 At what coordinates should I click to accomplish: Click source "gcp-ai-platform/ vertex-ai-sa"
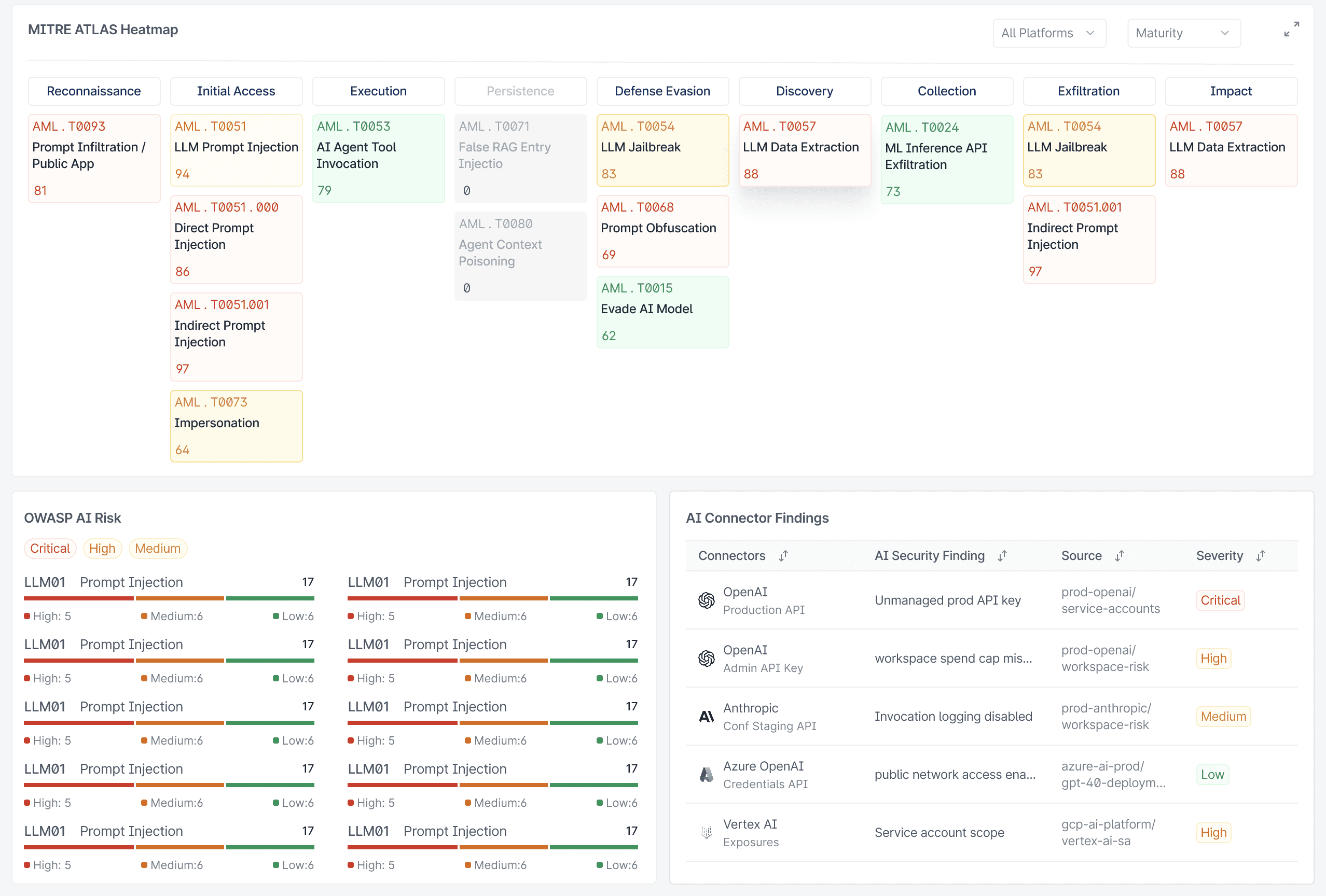tap(1108, 833)
